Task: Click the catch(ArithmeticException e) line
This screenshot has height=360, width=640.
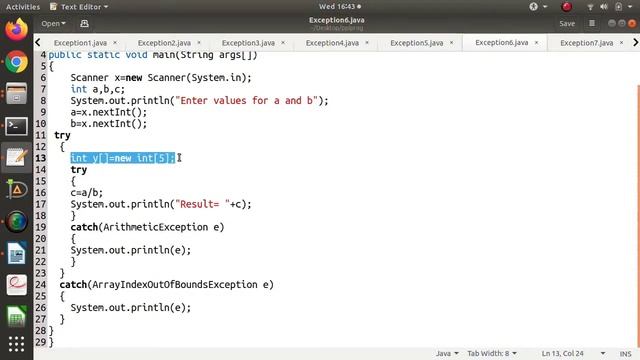Action: (x=147, y=227)
